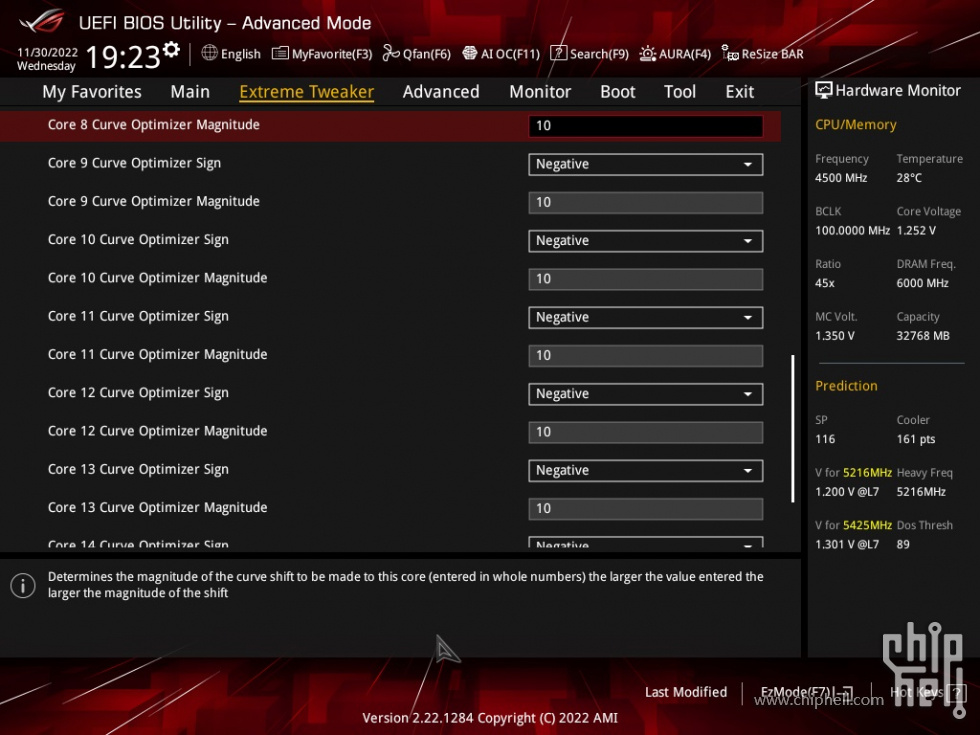Viewport: 980px width, 735px height.
Task: Click the CPU/Memory section heading
Action: (856, 124)
